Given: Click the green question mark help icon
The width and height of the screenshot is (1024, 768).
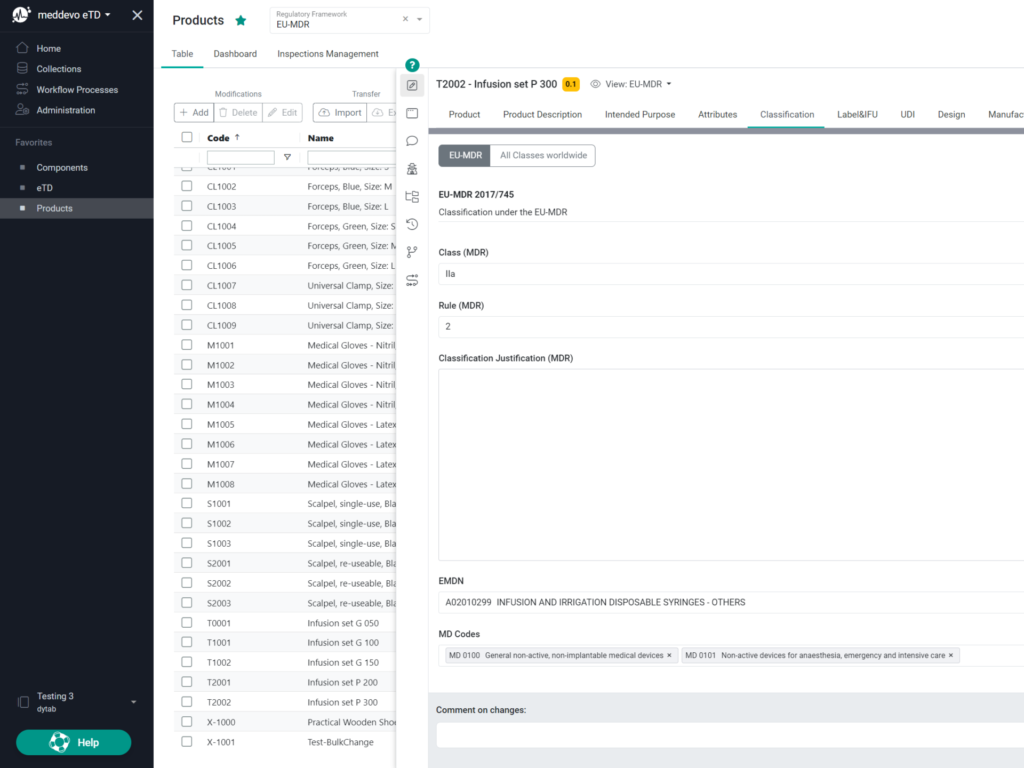Looking at the screenshot, I should tap(412, 65).
